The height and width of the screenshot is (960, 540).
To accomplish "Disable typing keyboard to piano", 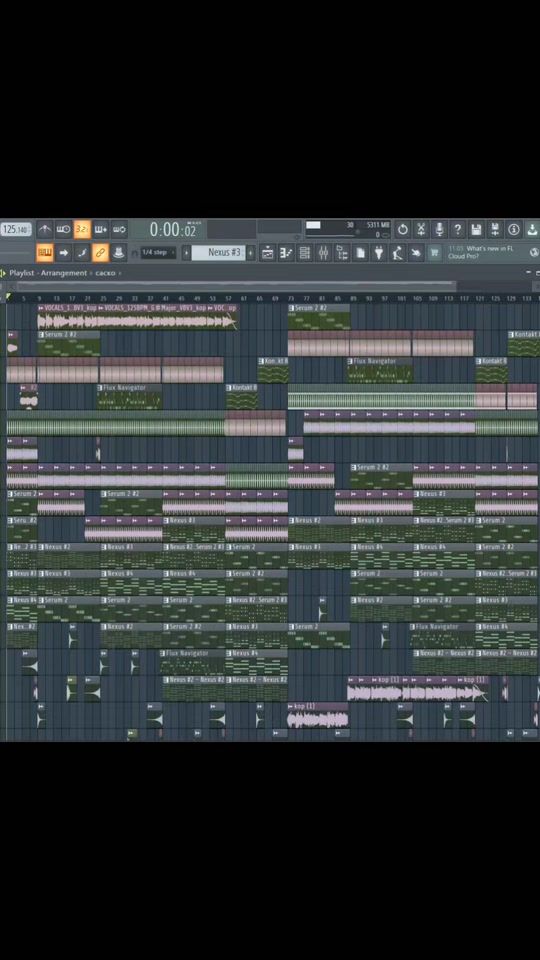I will coord(45,252).
